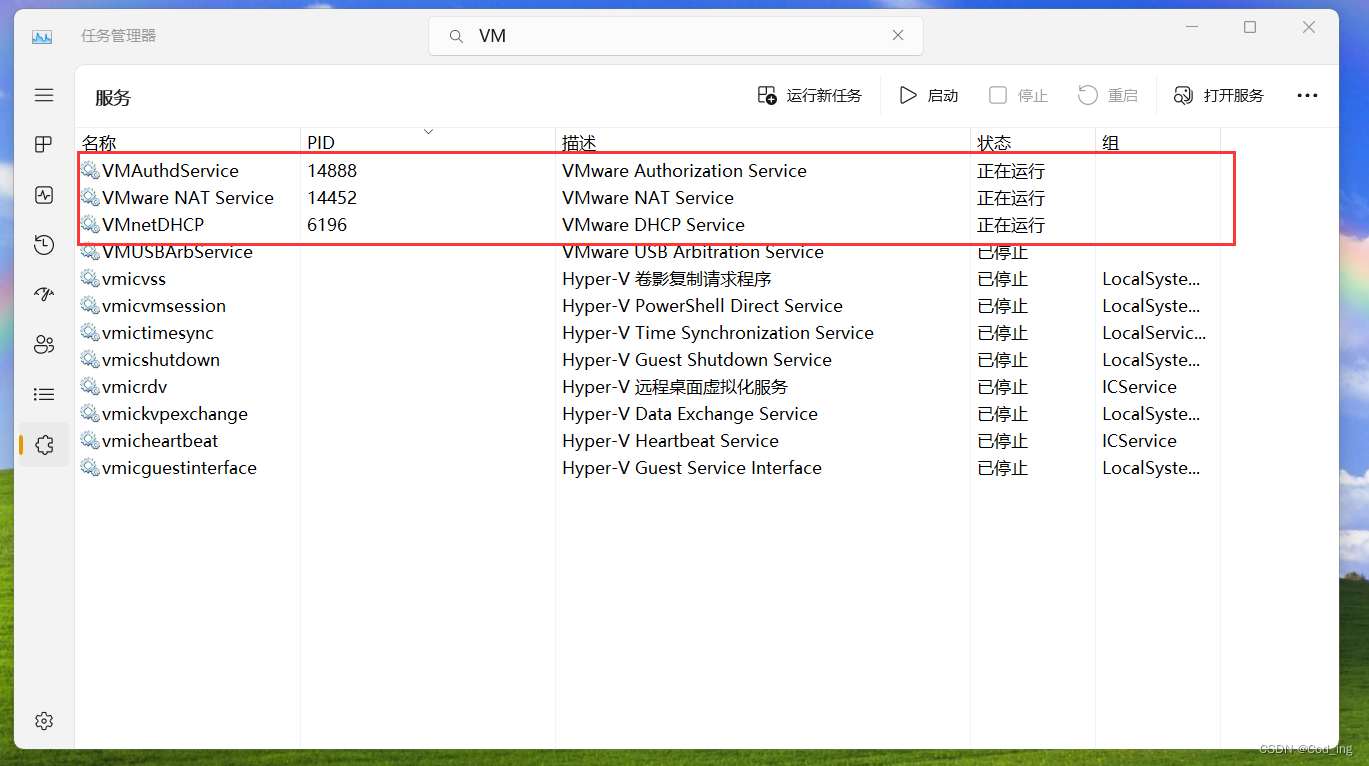The height and width of the screenshot is (766, 1369).
Task: Sort by the PID column header
Action: pyautogui.click(x=428, y=143)
